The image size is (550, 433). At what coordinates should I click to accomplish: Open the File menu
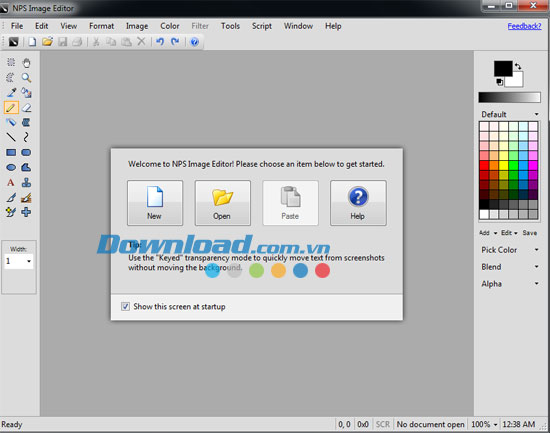(16, 26)
